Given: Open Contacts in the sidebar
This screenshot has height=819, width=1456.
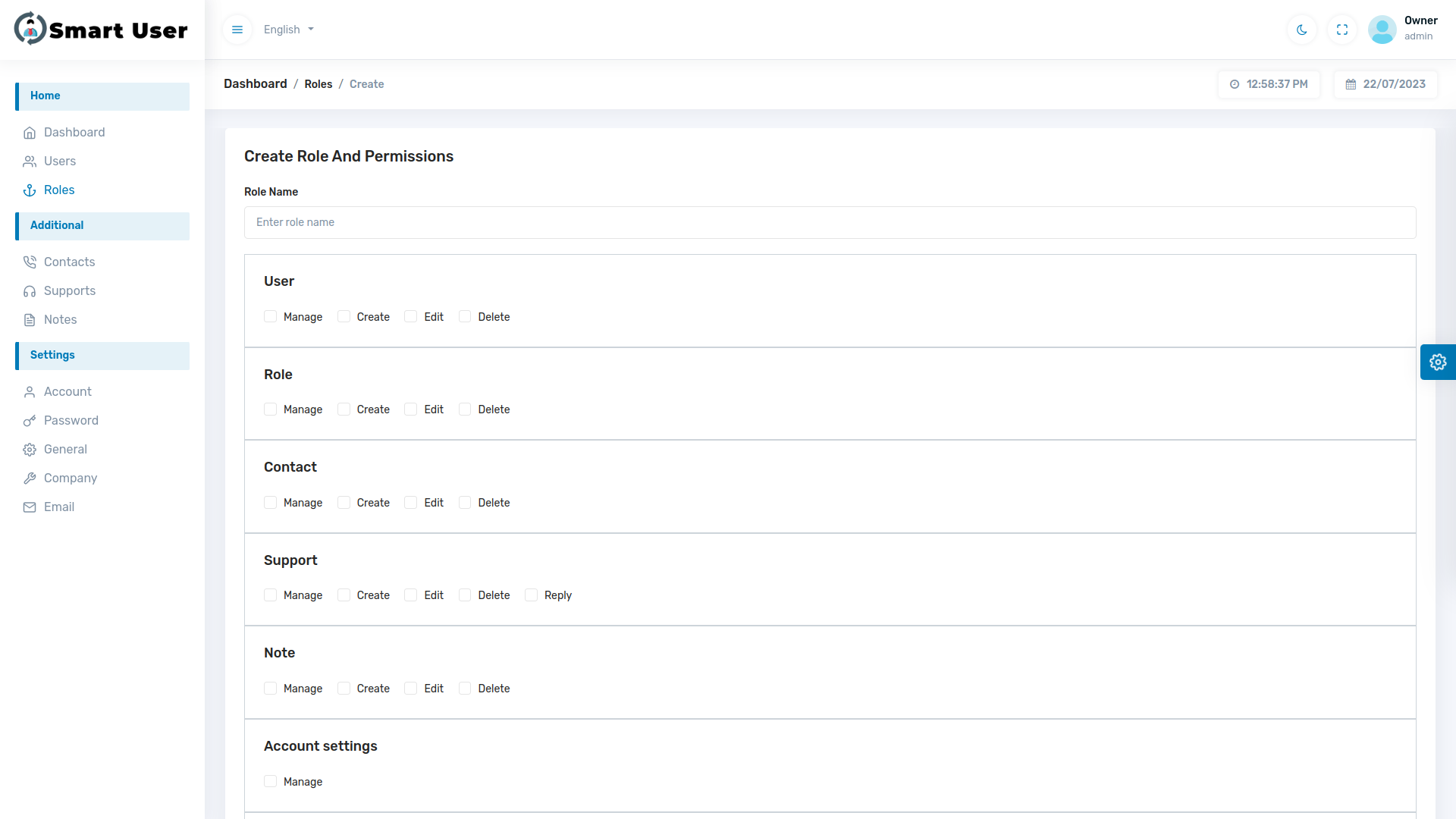Looking at the screenshot, I should pos(69,262).
